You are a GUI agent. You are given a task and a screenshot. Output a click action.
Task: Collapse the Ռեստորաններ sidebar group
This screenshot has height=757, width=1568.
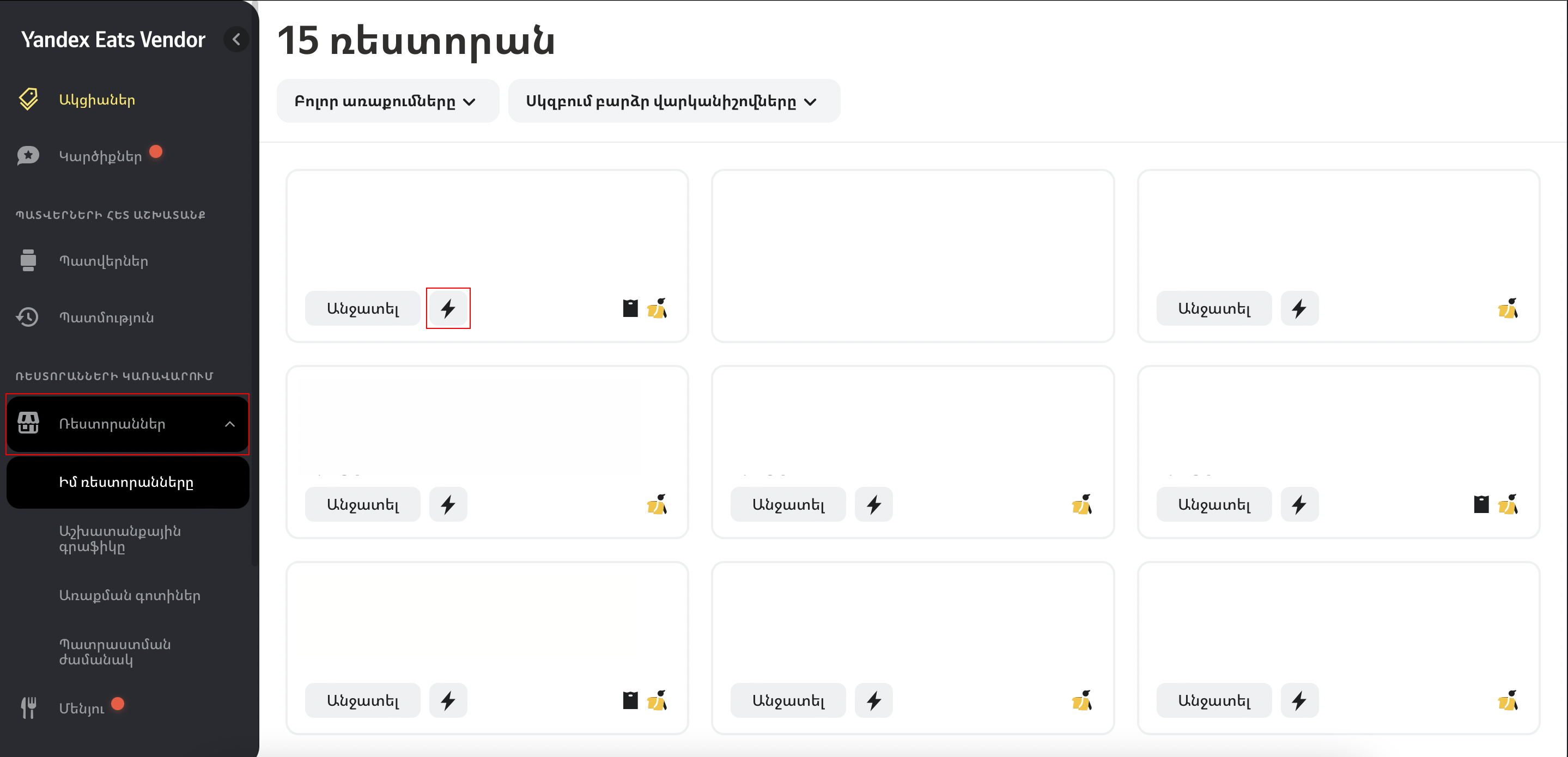tap(229, 424)
